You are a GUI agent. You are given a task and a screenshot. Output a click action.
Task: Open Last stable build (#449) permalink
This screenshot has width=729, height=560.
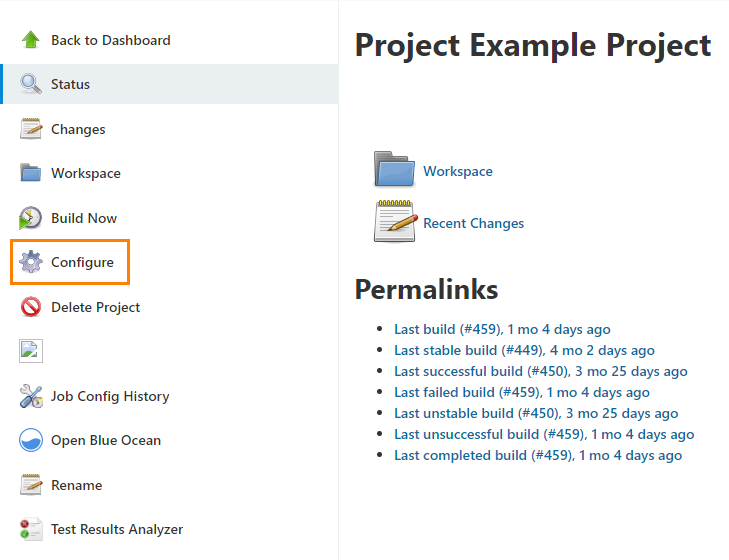pyautogui.click(x=524, y=350)
